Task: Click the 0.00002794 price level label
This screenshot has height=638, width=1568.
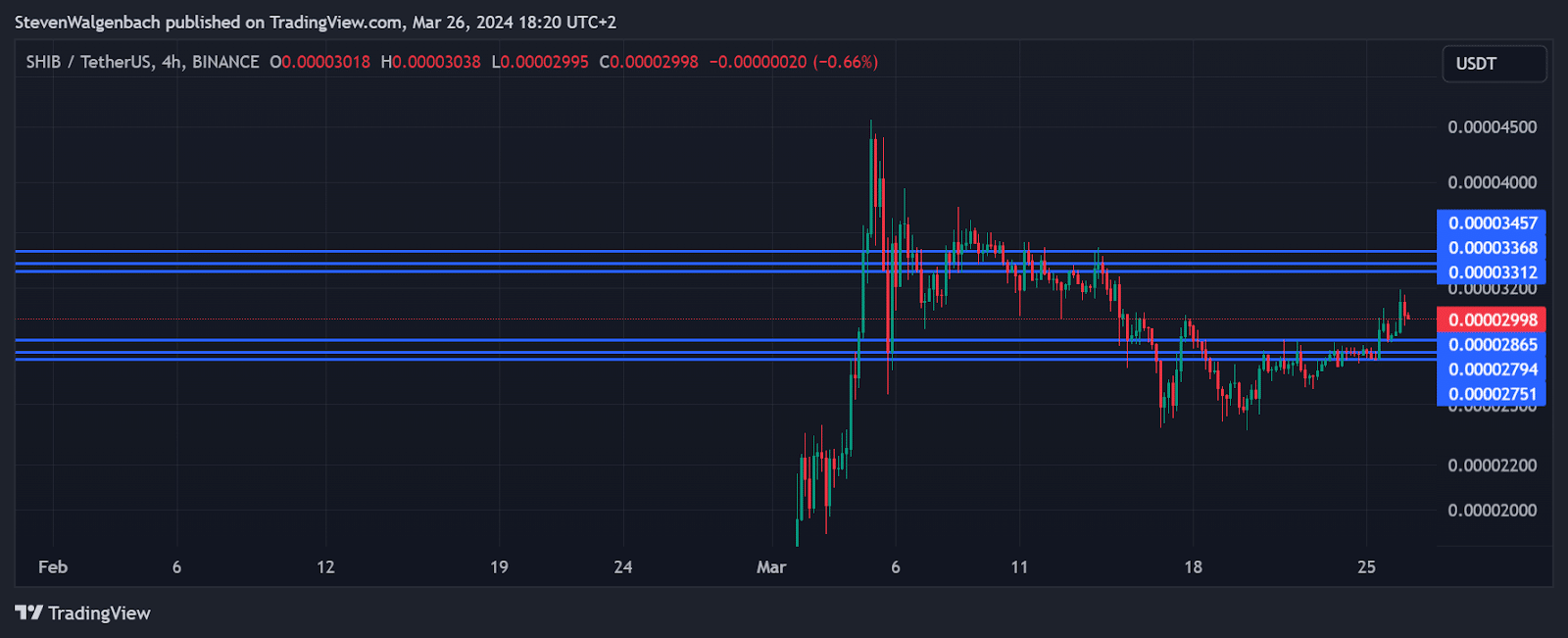Action: pyautogui.click(x=1491, y=369)
